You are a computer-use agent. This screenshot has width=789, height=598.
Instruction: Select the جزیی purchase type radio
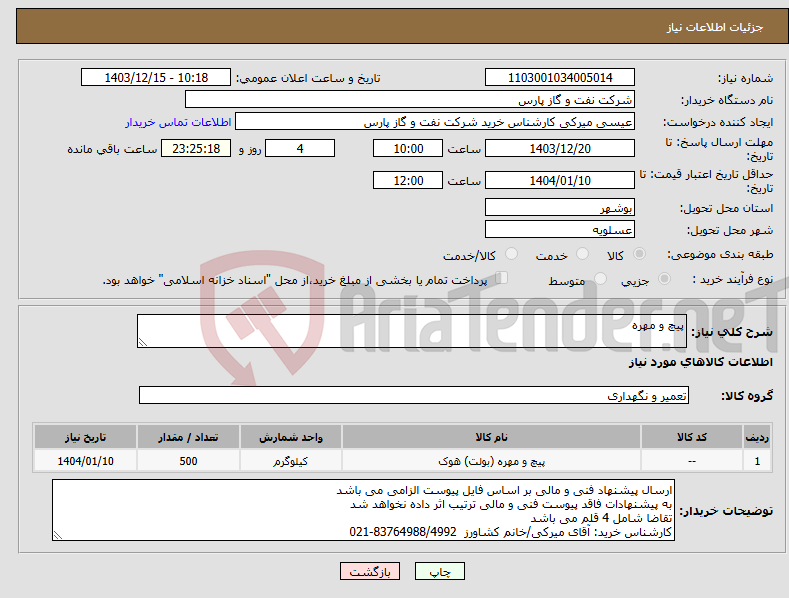pyautogui.click(x=664, y=279)
